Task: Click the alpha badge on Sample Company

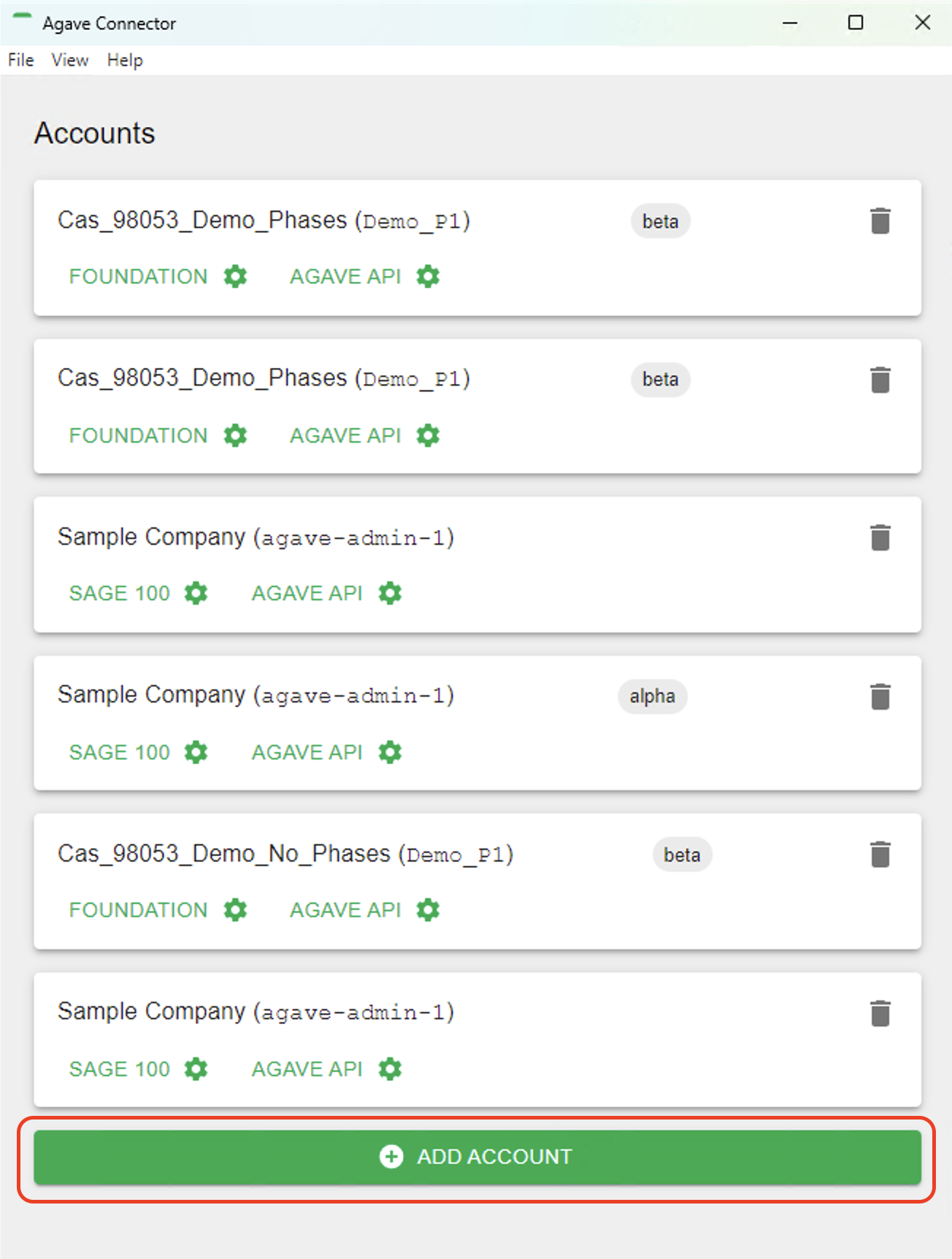Action: click(x=651, y=696)
